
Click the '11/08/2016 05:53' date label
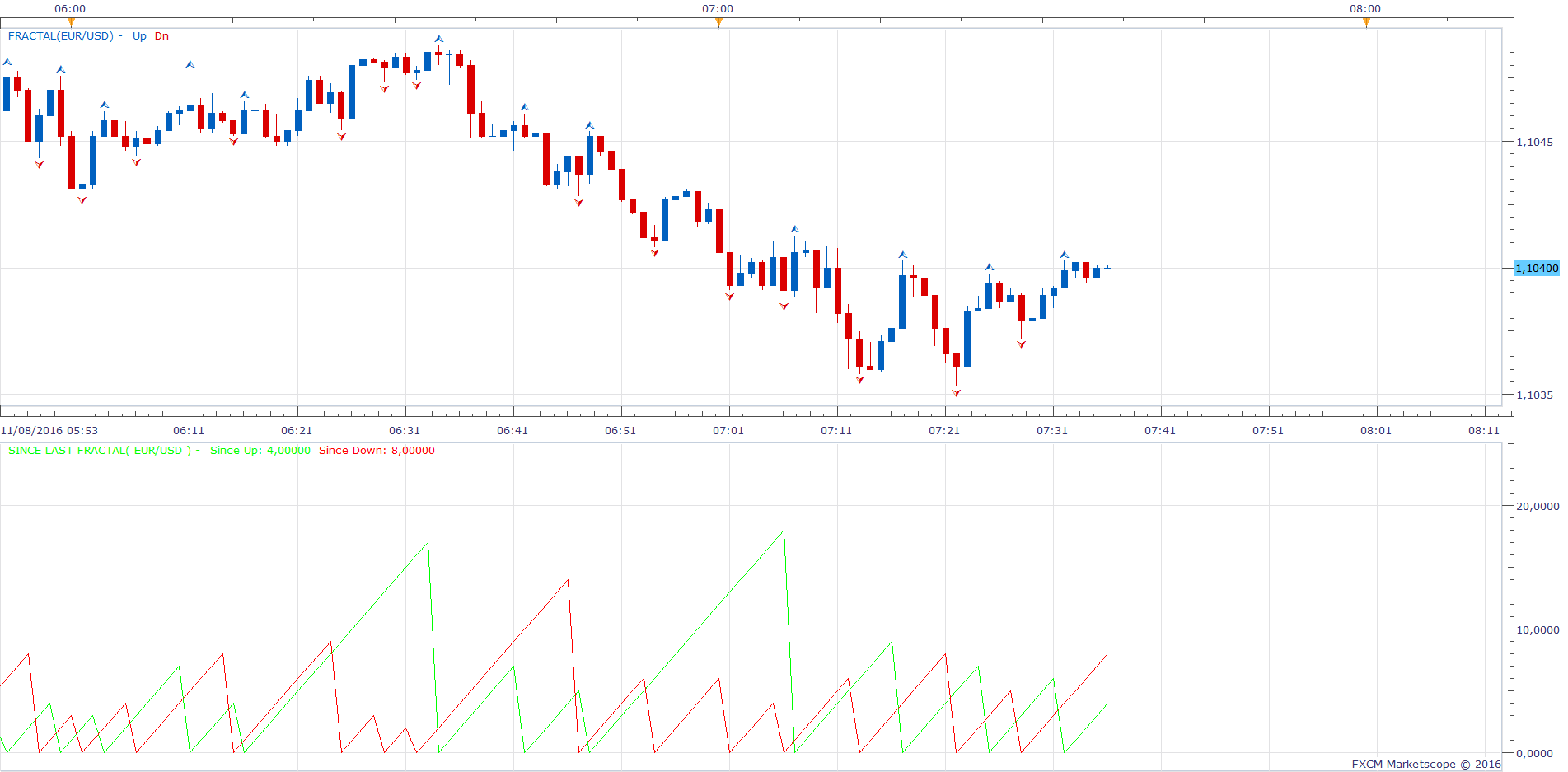(49, 430)
